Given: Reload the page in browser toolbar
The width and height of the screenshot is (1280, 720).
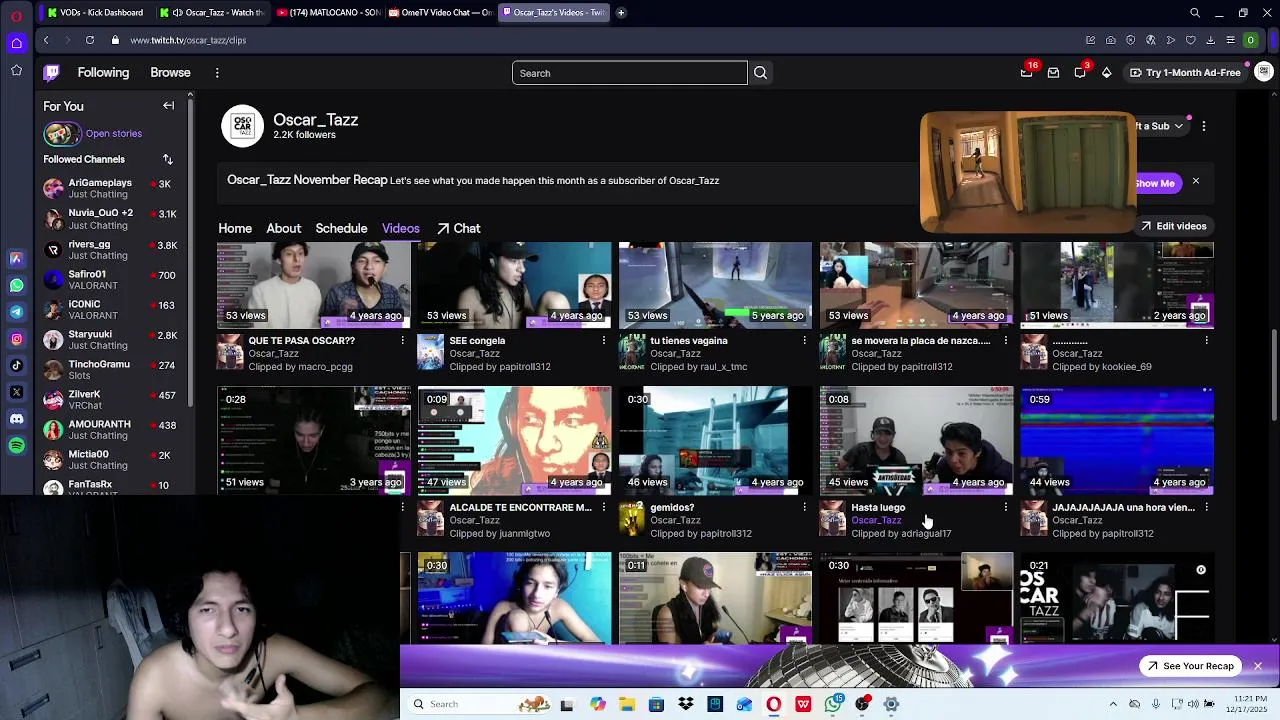Looking at the screenshot, I should tap(90, 40).
